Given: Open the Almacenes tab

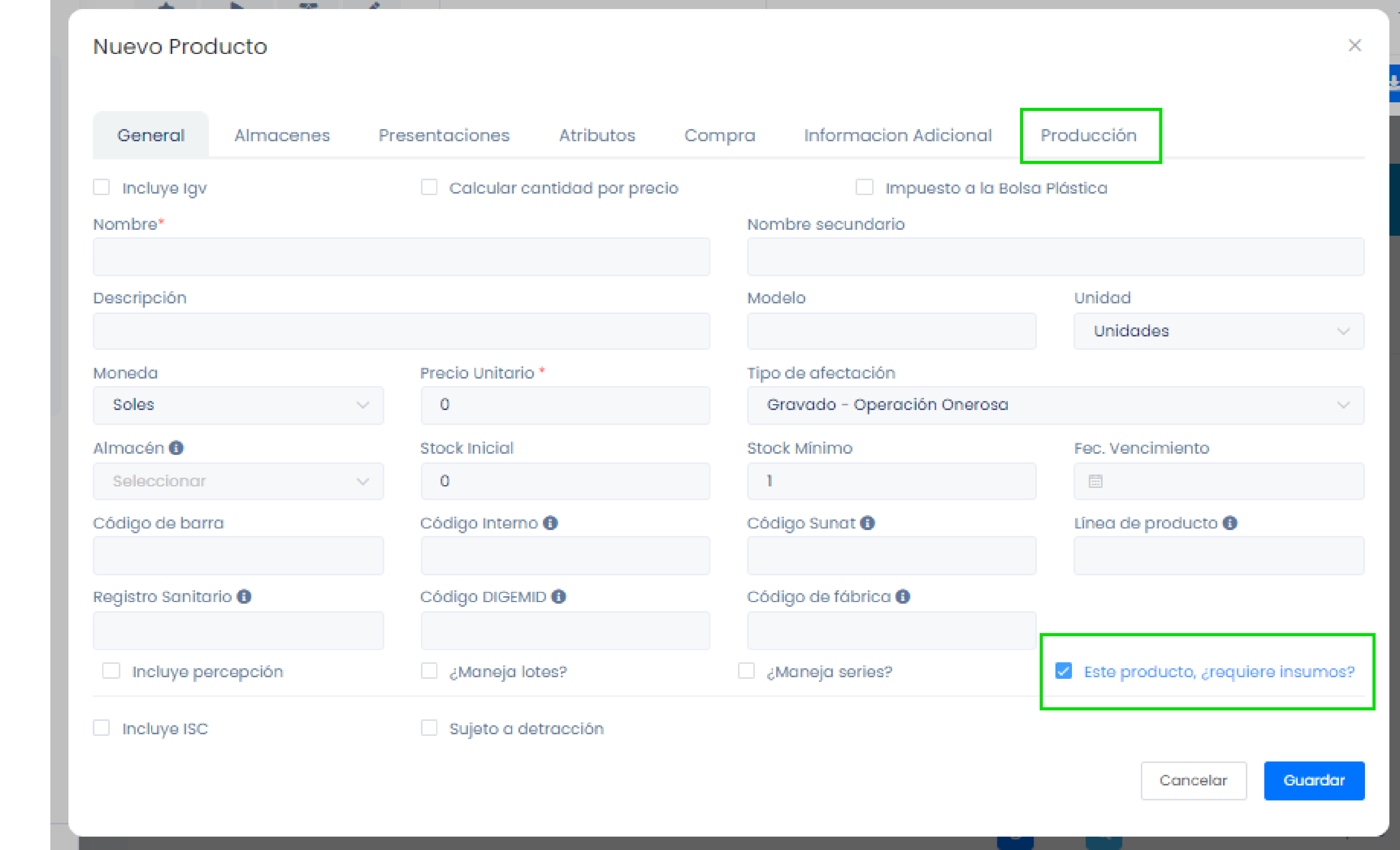Looking at the screenshot, I should (x=282, y=135).
